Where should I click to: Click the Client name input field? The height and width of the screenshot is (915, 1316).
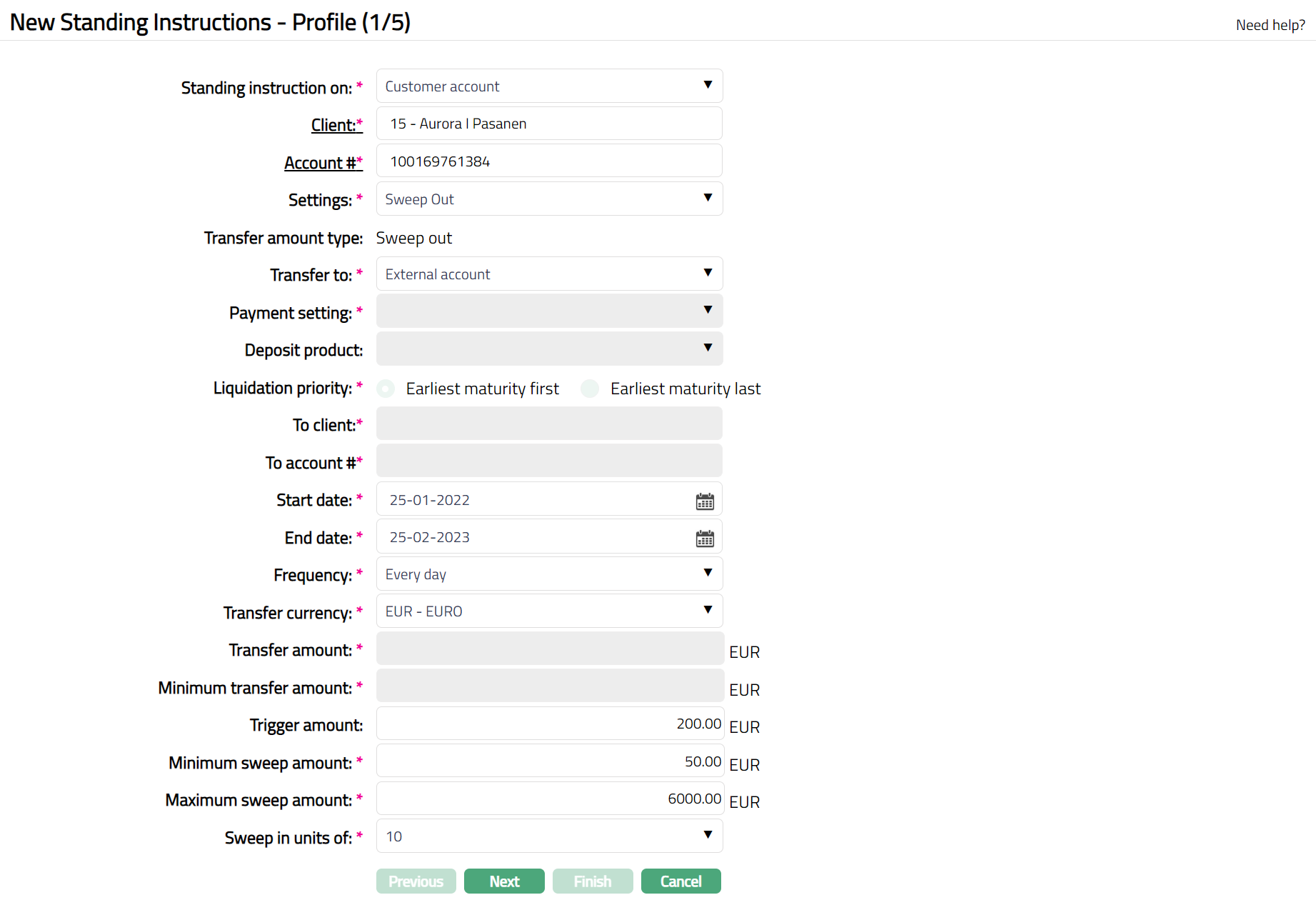pos(549,124)
